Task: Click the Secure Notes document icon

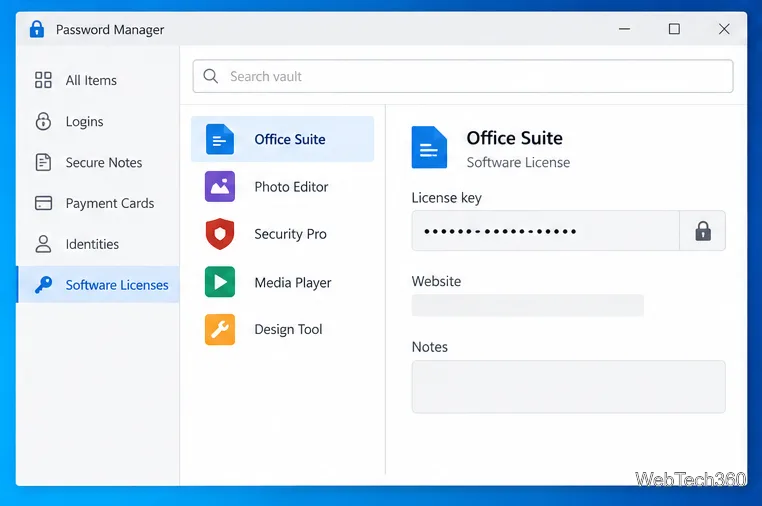Action: point(43,162)
